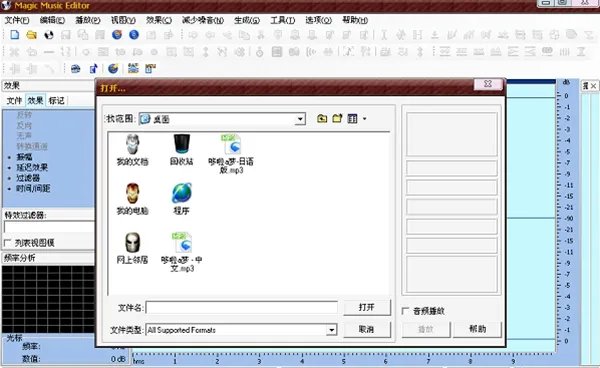Click the 文件名 filename input field
This screenshot has height=368, width=600.
[241, 307]
